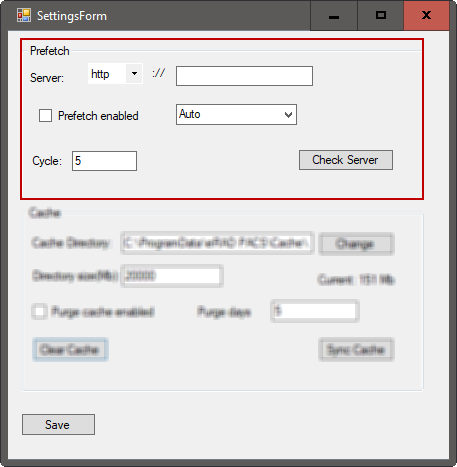Close the SettingsForm window
This screenshot has height=467, width=457.
click(426, 16)
